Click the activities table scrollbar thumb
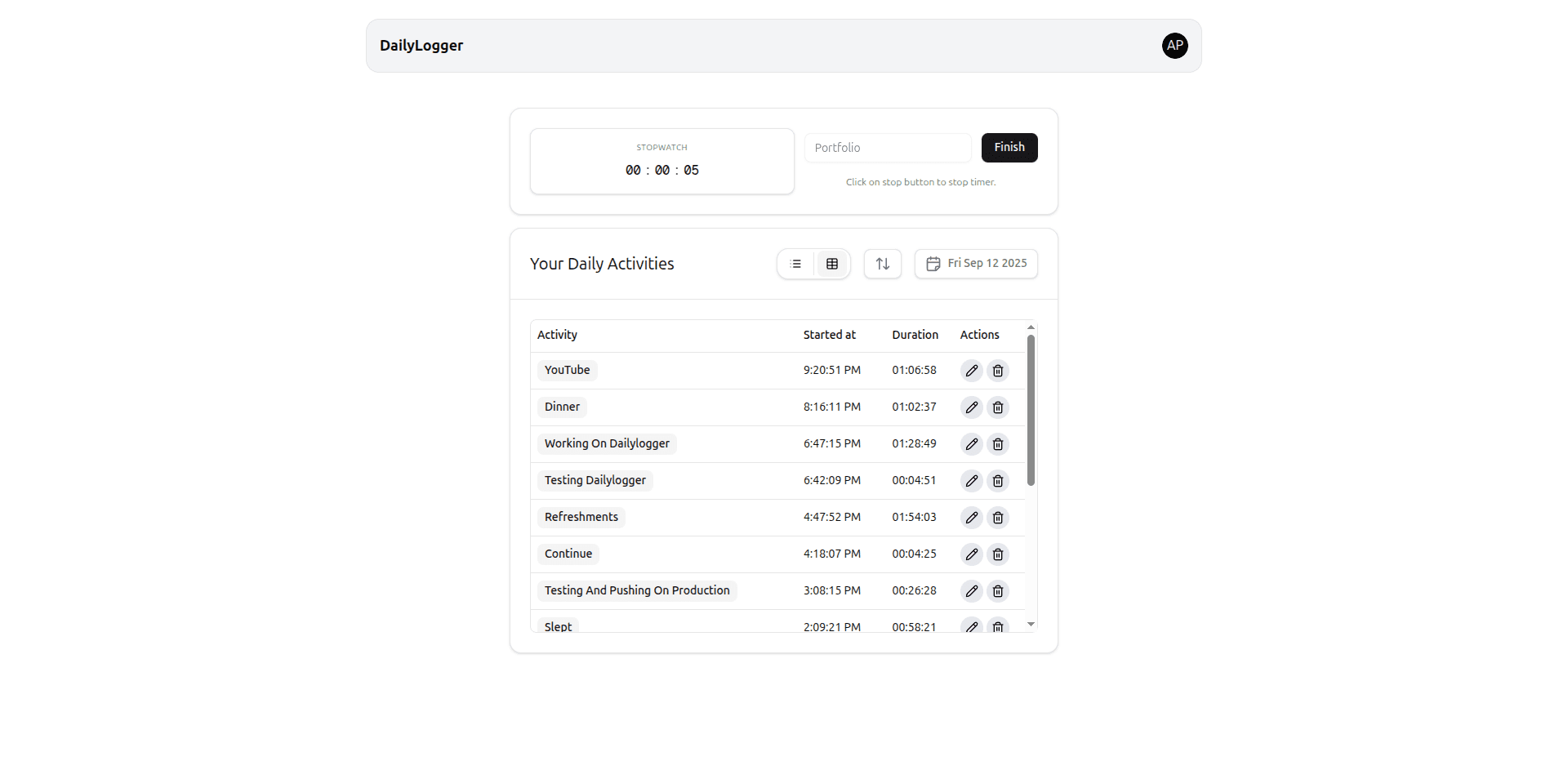The height and width of the screenshot is (761, 1568). pyautogui.click(x=1031, y=410)
